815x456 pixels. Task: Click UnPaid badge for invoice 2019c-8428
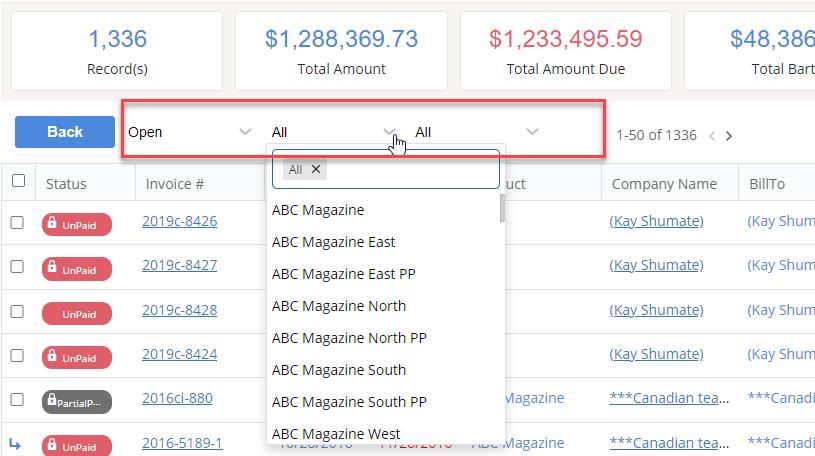(77, 314)
